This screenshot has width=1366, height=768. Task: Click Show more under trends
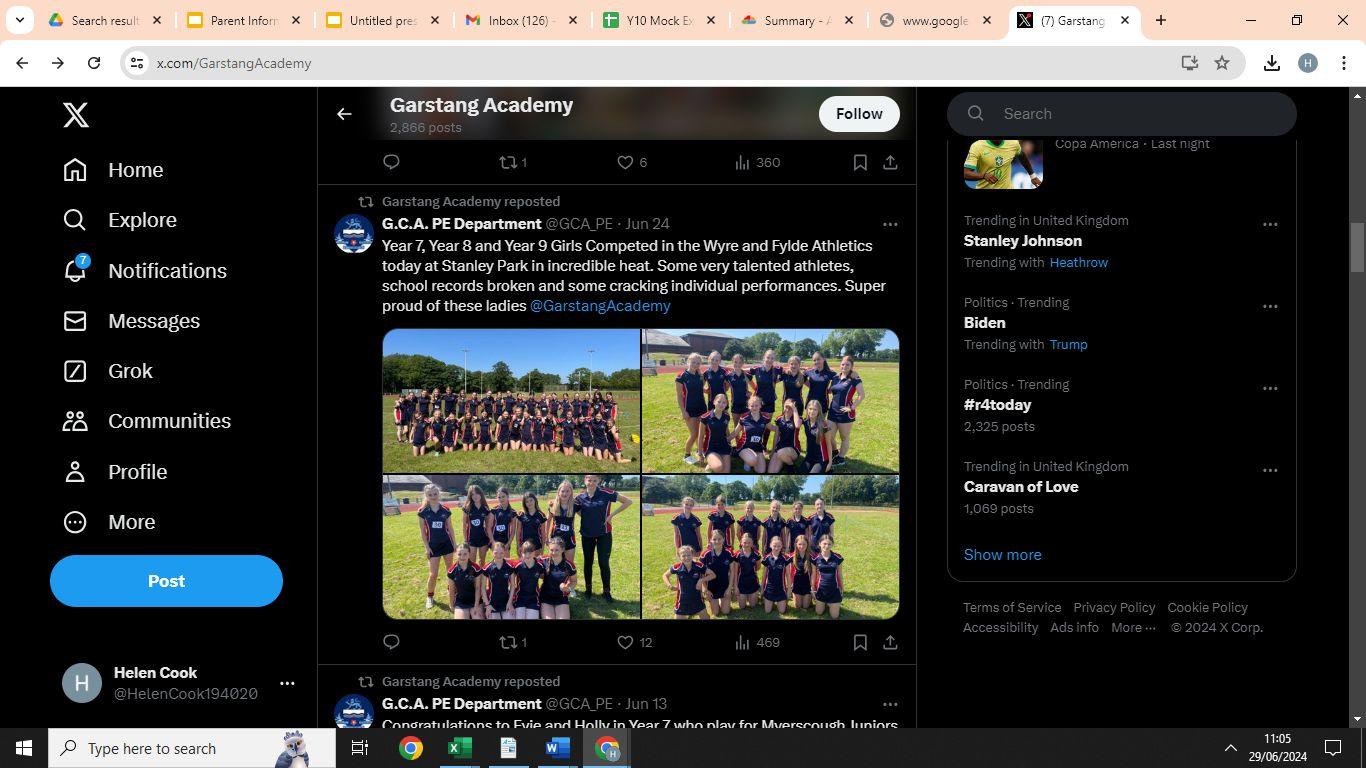pos(1002,554)
